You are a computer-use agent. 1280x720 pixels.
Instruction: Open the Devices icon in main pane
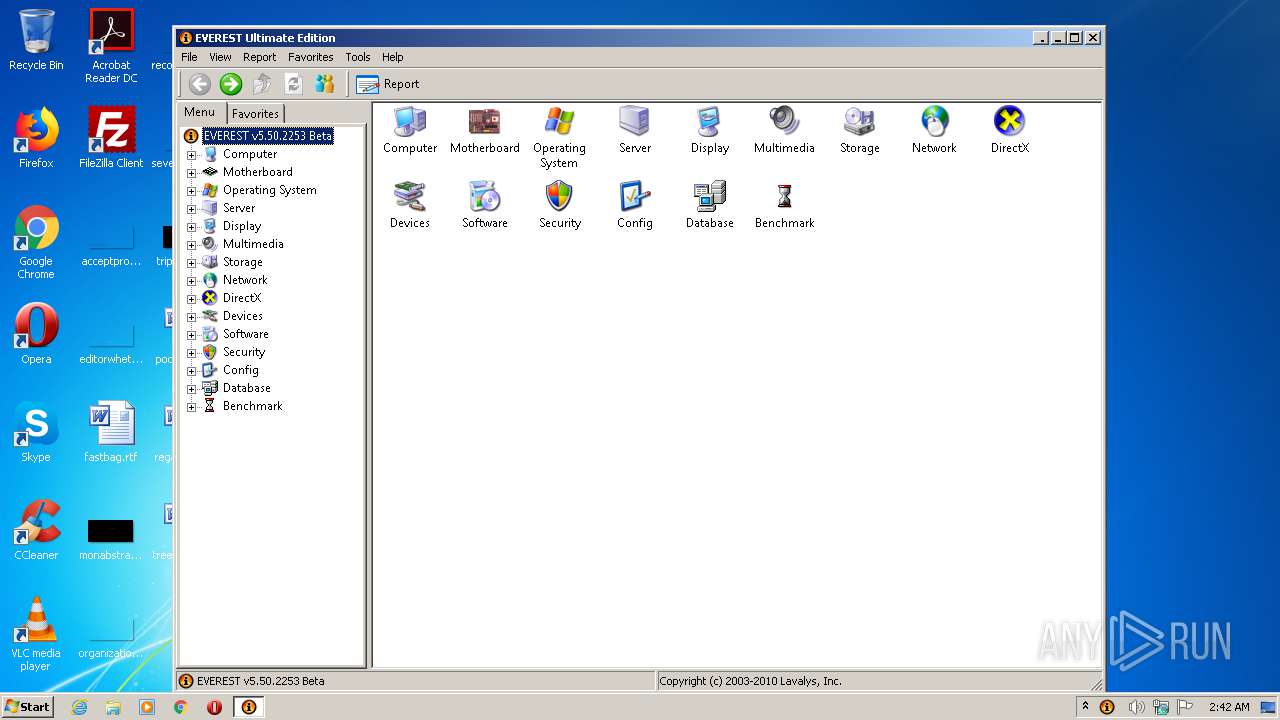pyautogui.click(x=410, y=197)
